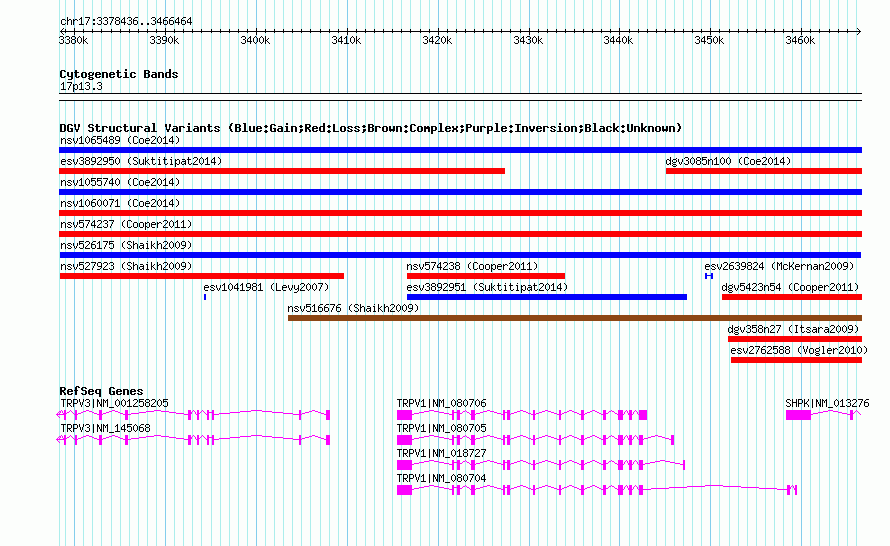The image size is (890, 546).
Task: Select TRPV1 NM_018727 transcript glyph
Action: pos(541,465)
